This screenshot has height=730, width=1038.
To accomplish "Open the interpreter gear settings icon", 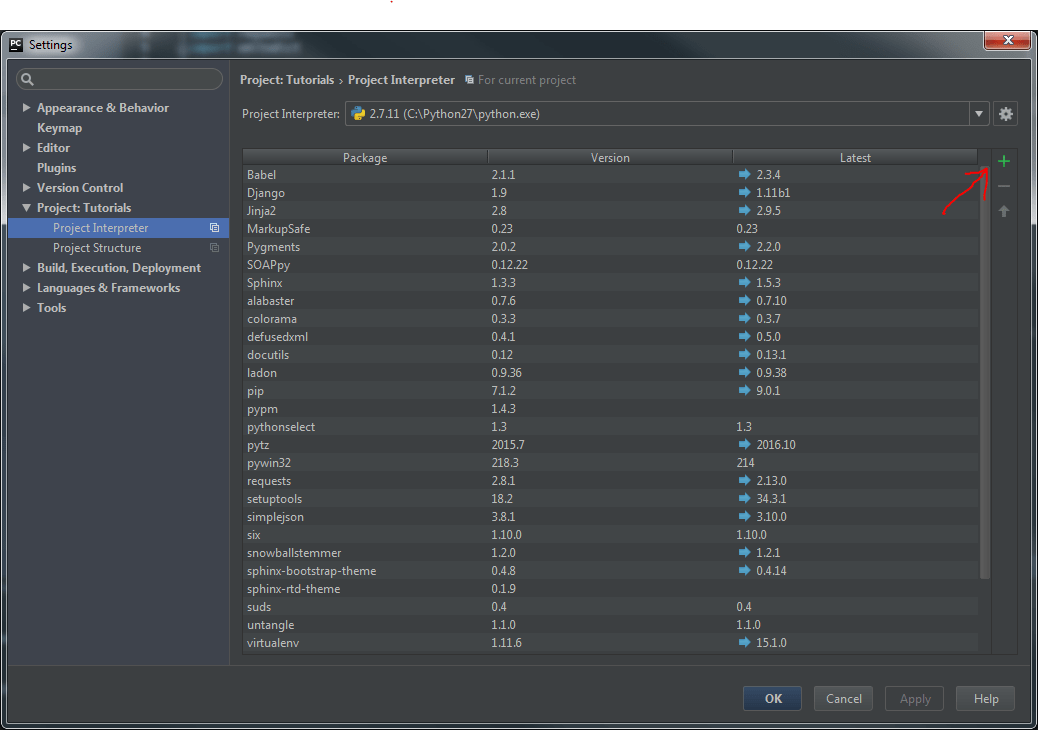I will point(1006,114).
